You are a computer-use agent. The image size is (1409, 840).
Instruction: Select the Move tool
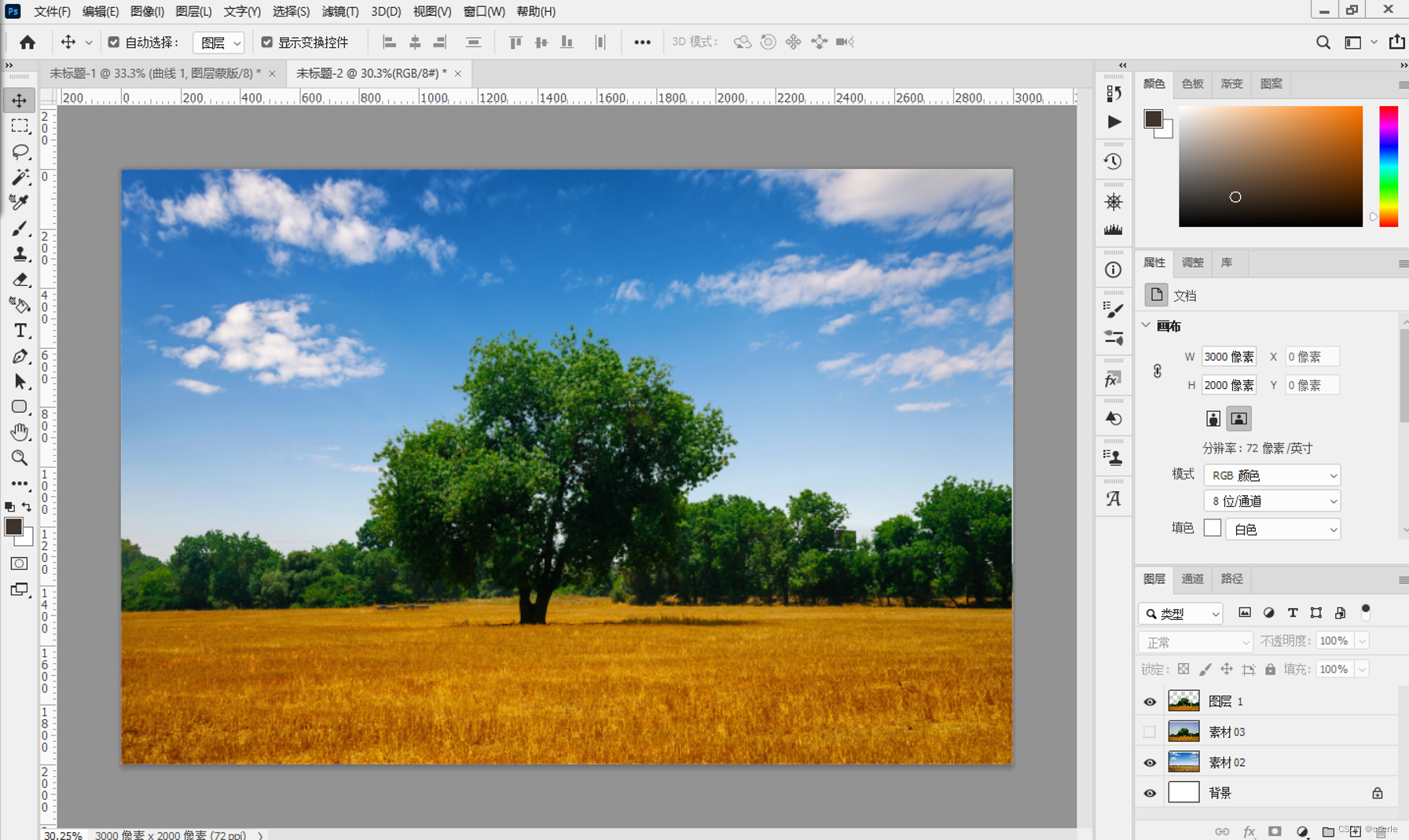click(20, 101)
